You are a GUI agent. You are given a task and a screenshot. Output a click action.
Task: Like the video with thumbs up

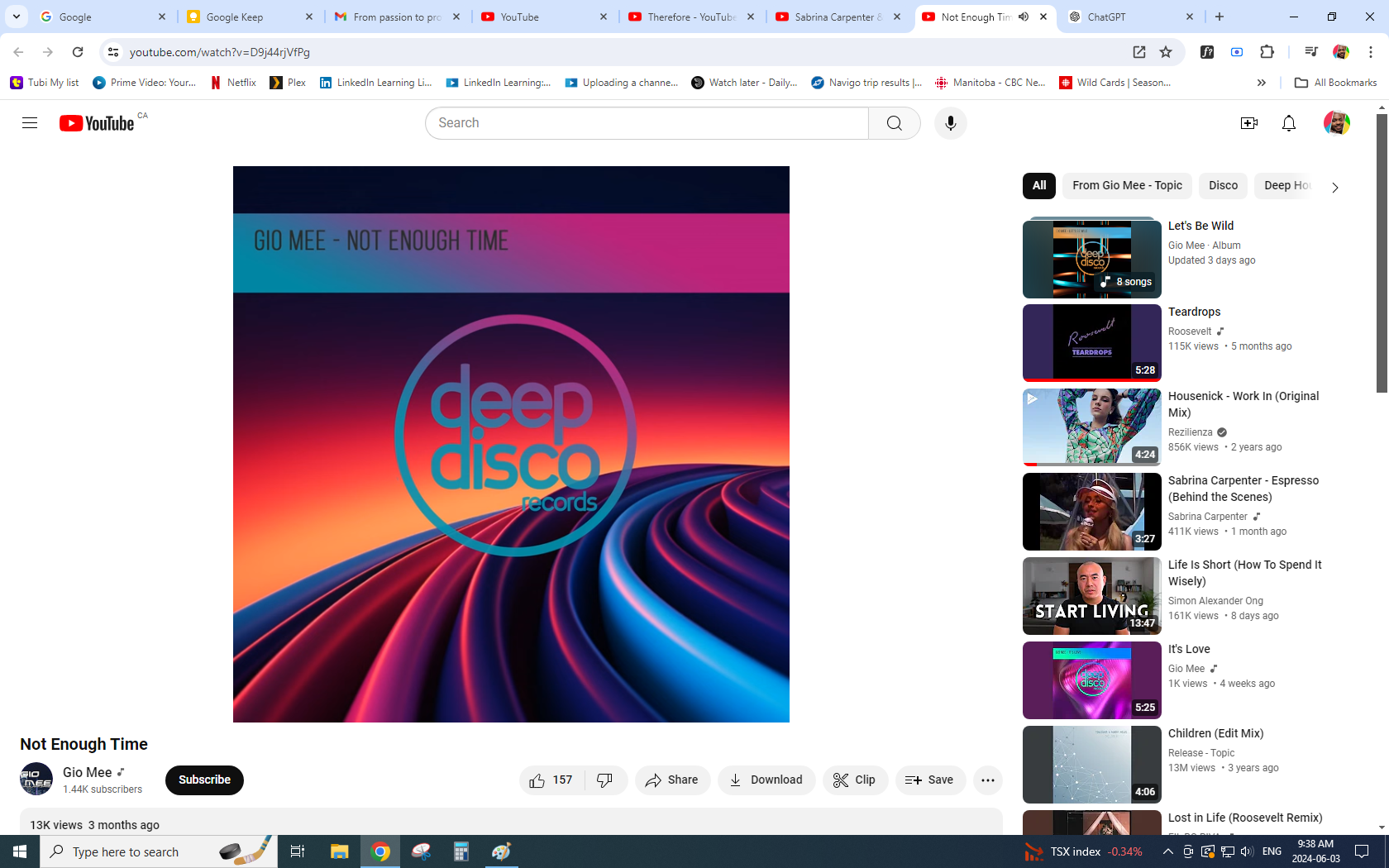point(551,780)
